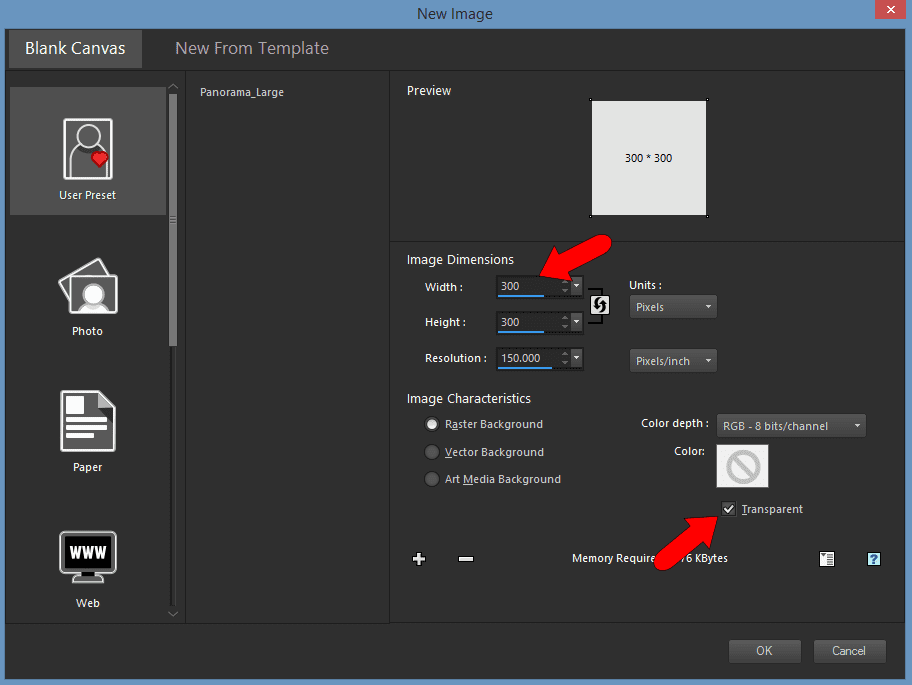This screenshot has width=912, height=685.
Task: Confirm settings with the OK button
Action: (764, 650)
